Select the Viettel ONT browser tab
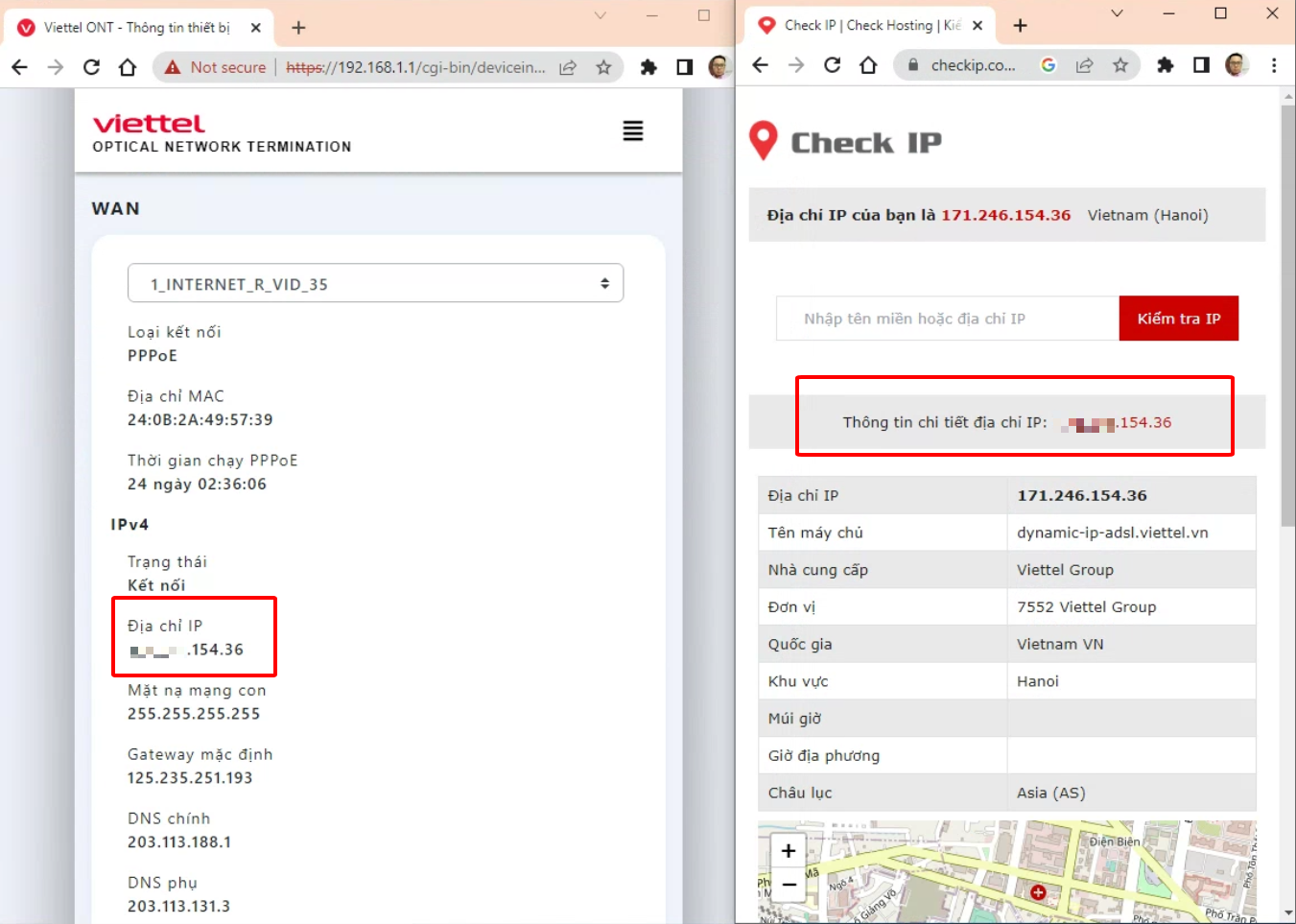The image size is (1296, 924). [x=137, y=28]
